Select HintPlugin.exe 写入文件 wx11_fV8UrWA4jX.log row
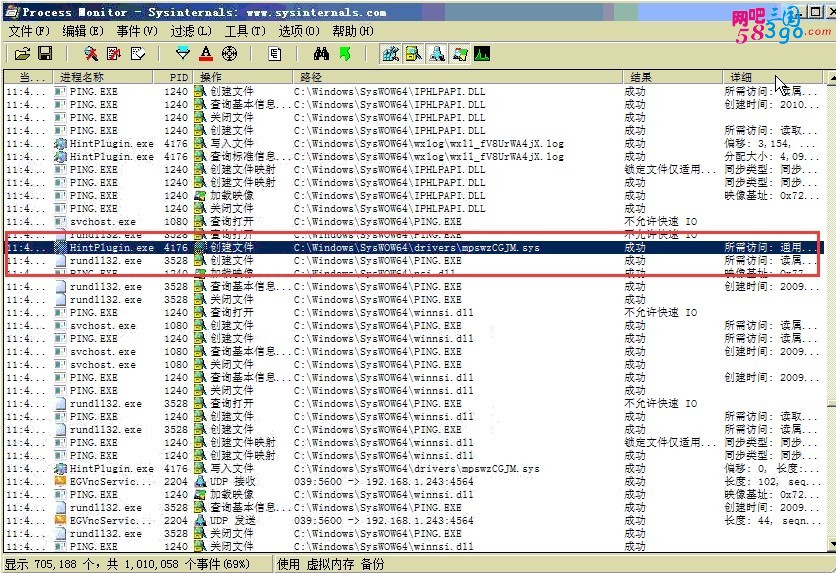Screen dimensions: 836x573 pos(414,143)
